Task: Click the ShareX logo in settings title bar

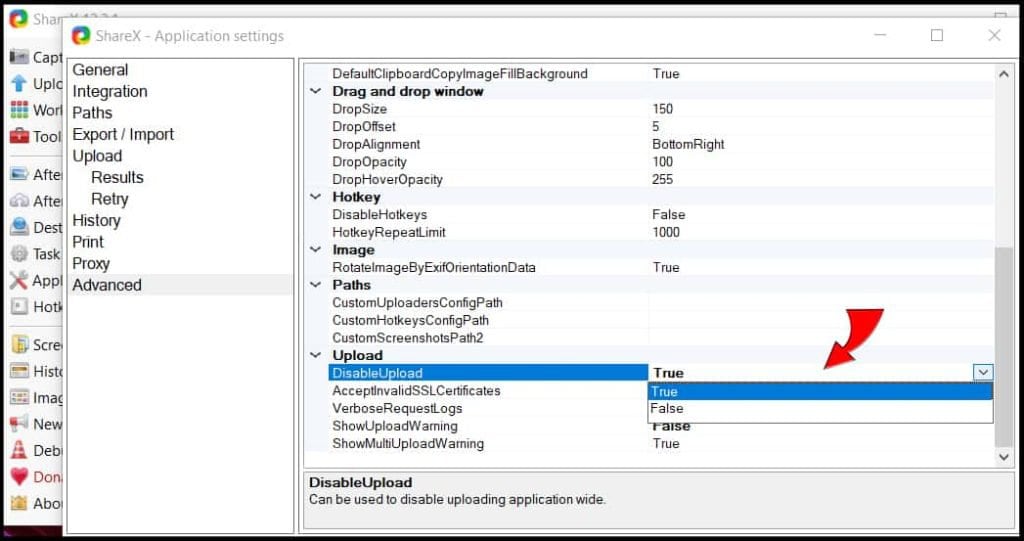Action: (x=80, y=35)
